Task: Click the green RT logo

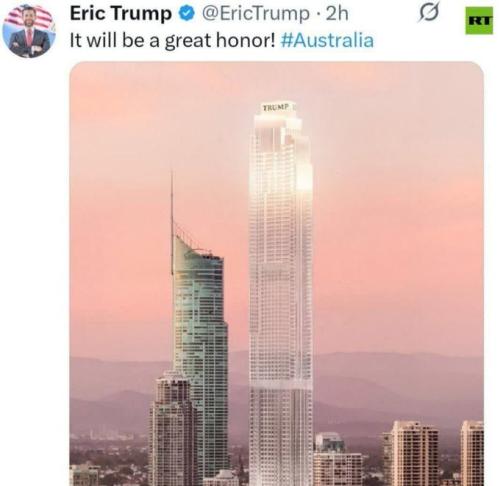Action: (x=479, y=21)
